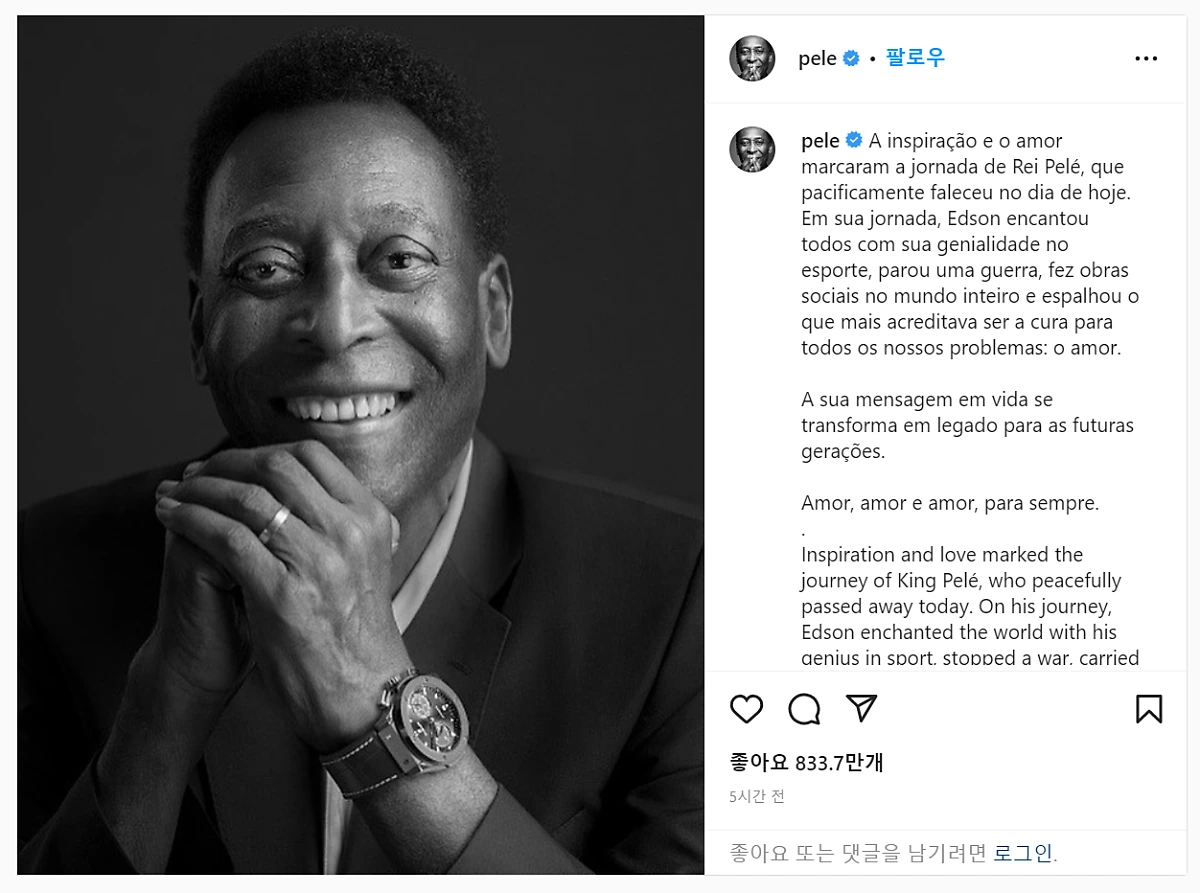This screenshot has height=893, width=1200.
Task: Click the 5시간 전 timestamp
Action: pos(757,797)
